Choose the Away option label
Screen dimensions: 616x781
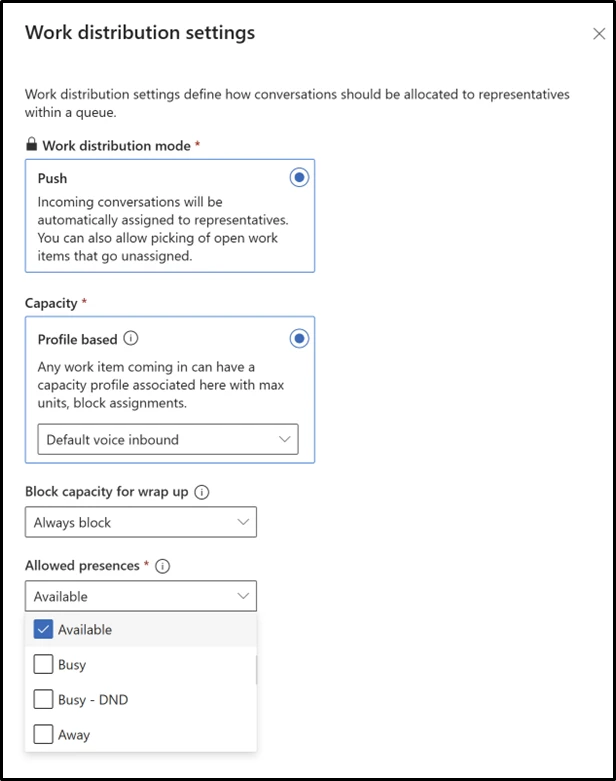point(74,735)
